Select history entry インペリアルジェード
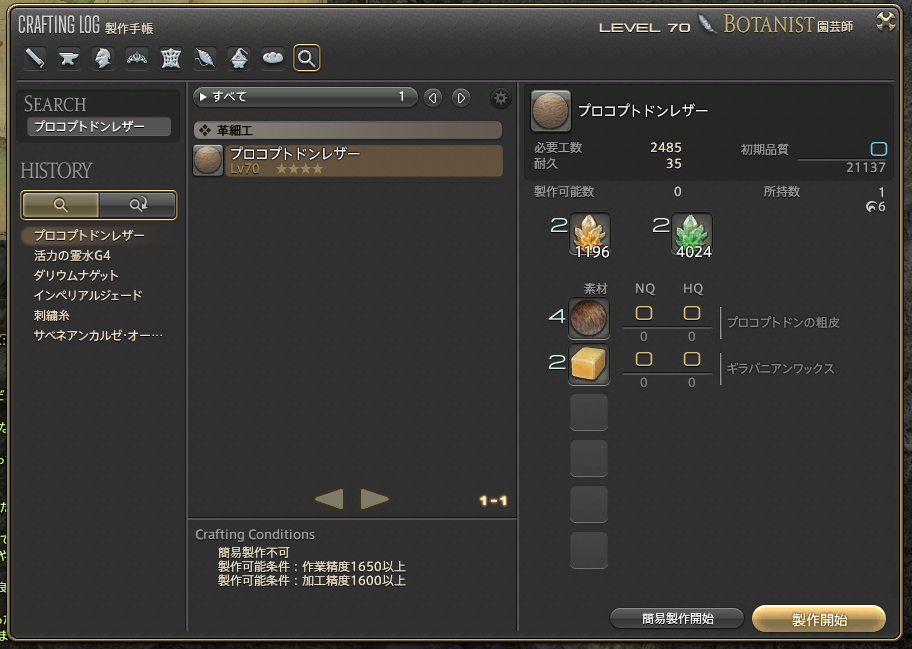Viewport: 912px width, 649px height. pyautogui.click(x=88, y=295)
